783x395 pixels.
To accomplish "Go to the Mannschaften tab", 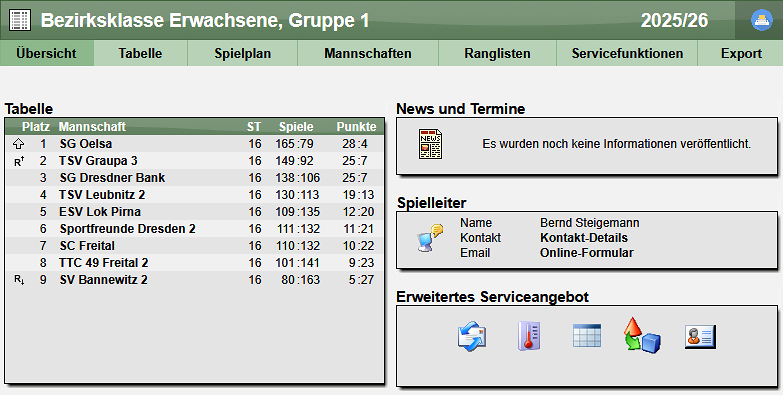I will [368, 53].
